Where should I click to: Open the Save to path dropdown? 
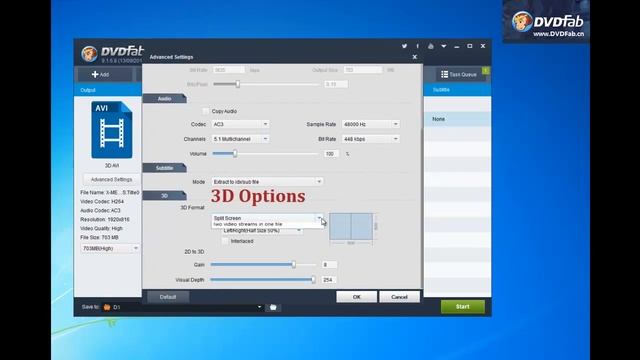[259, 307]
